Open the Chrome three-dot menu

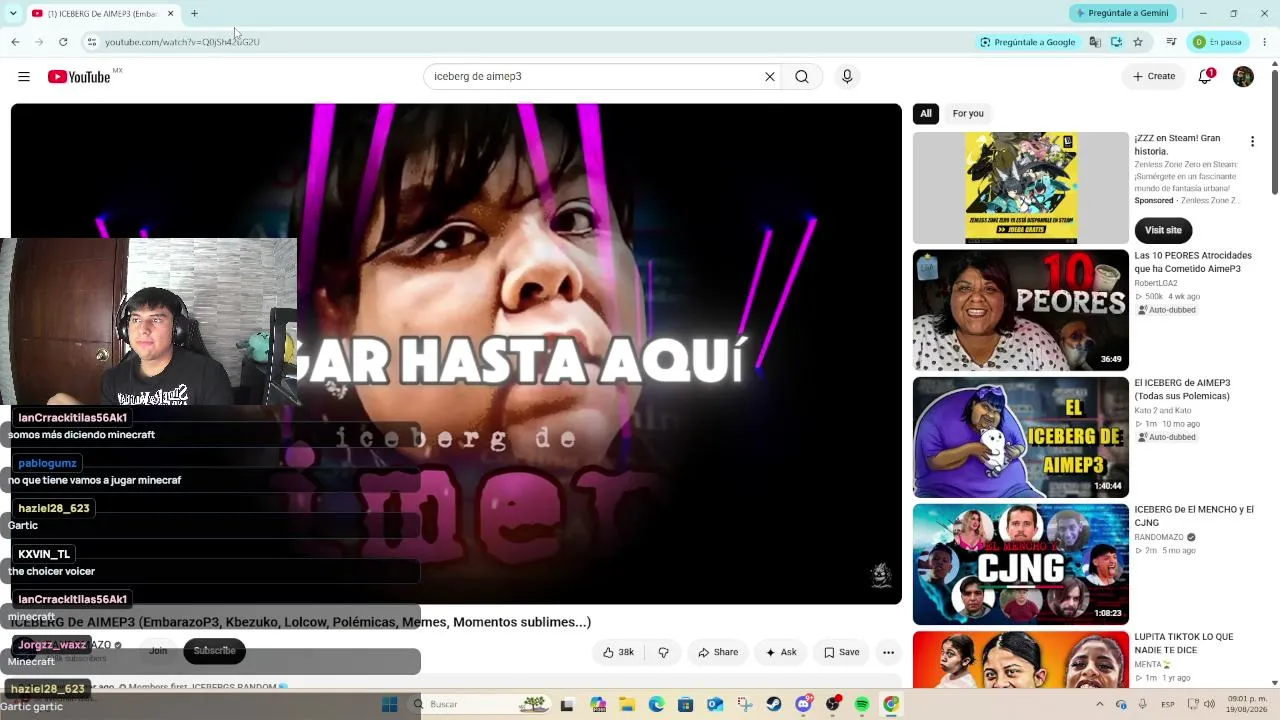tap(1265, 42)
